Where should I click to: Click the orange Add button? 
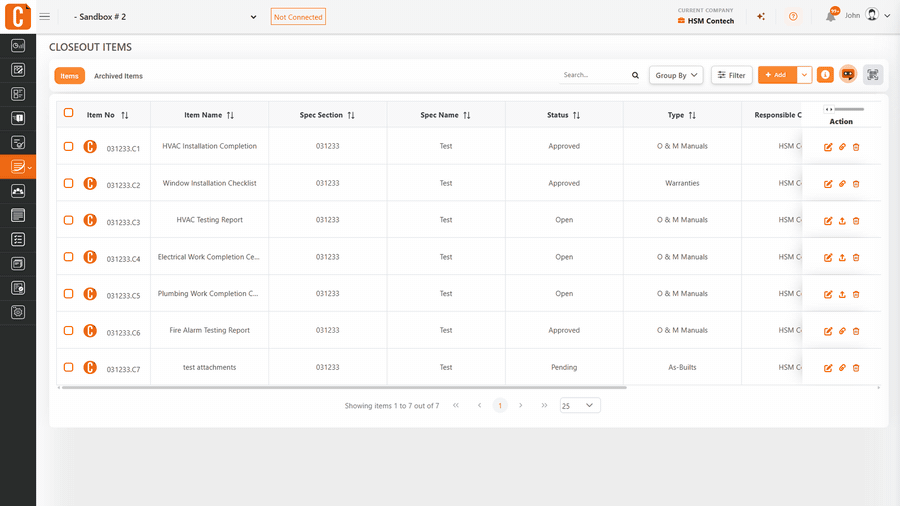click(x=777, y=75)
